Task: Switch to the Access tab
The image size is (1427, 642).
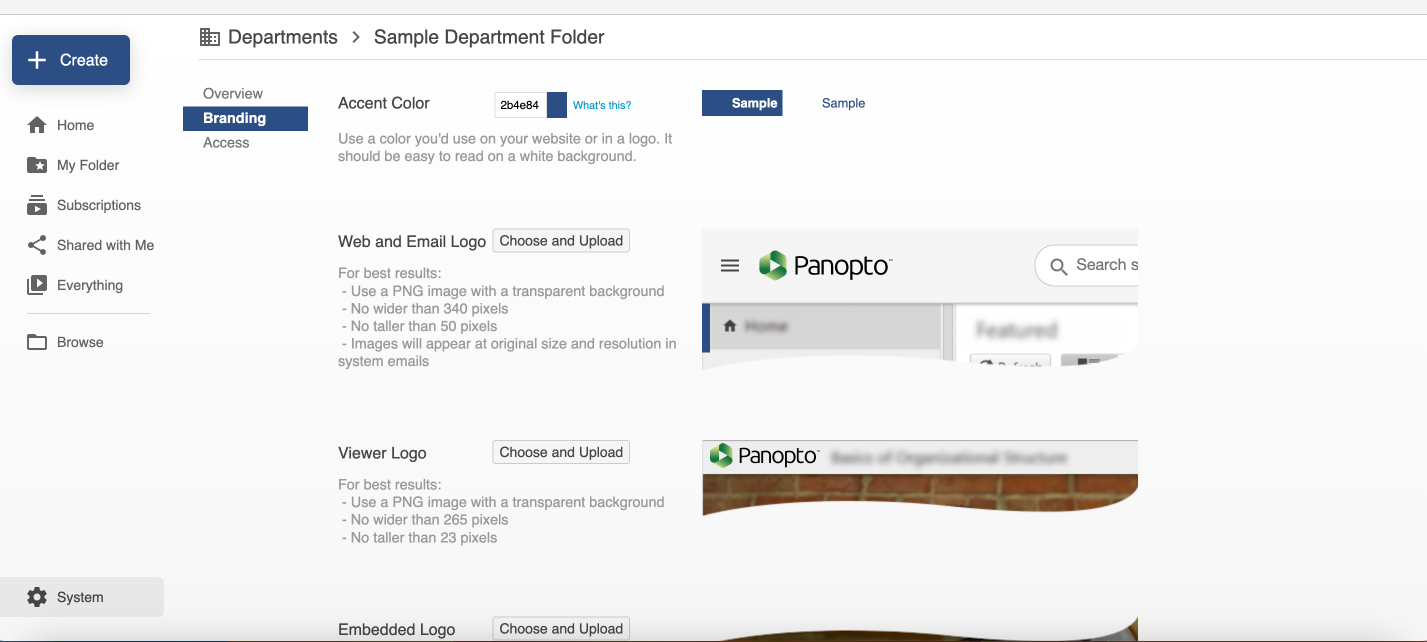Action: point(226,143)
